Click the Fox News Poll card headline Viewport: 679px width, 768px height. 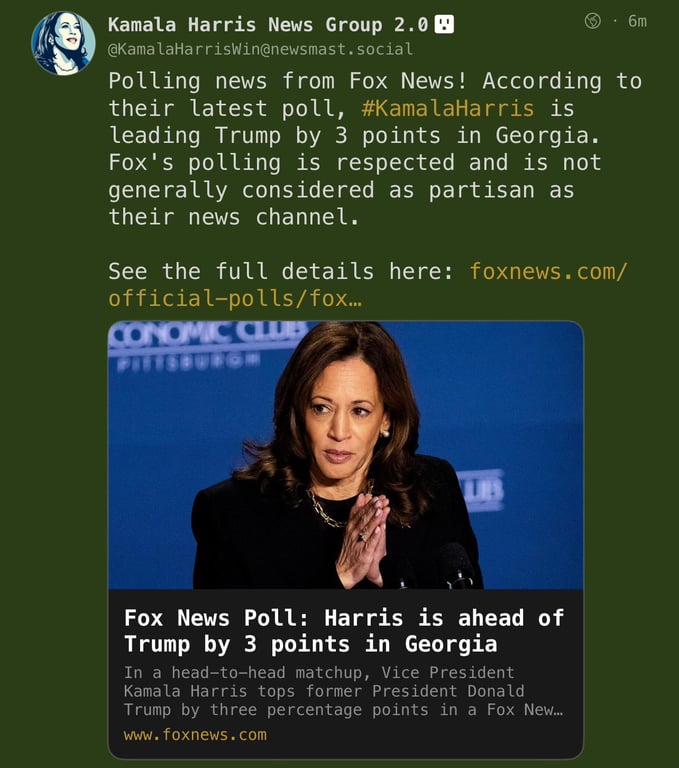[x=344, y=631]
